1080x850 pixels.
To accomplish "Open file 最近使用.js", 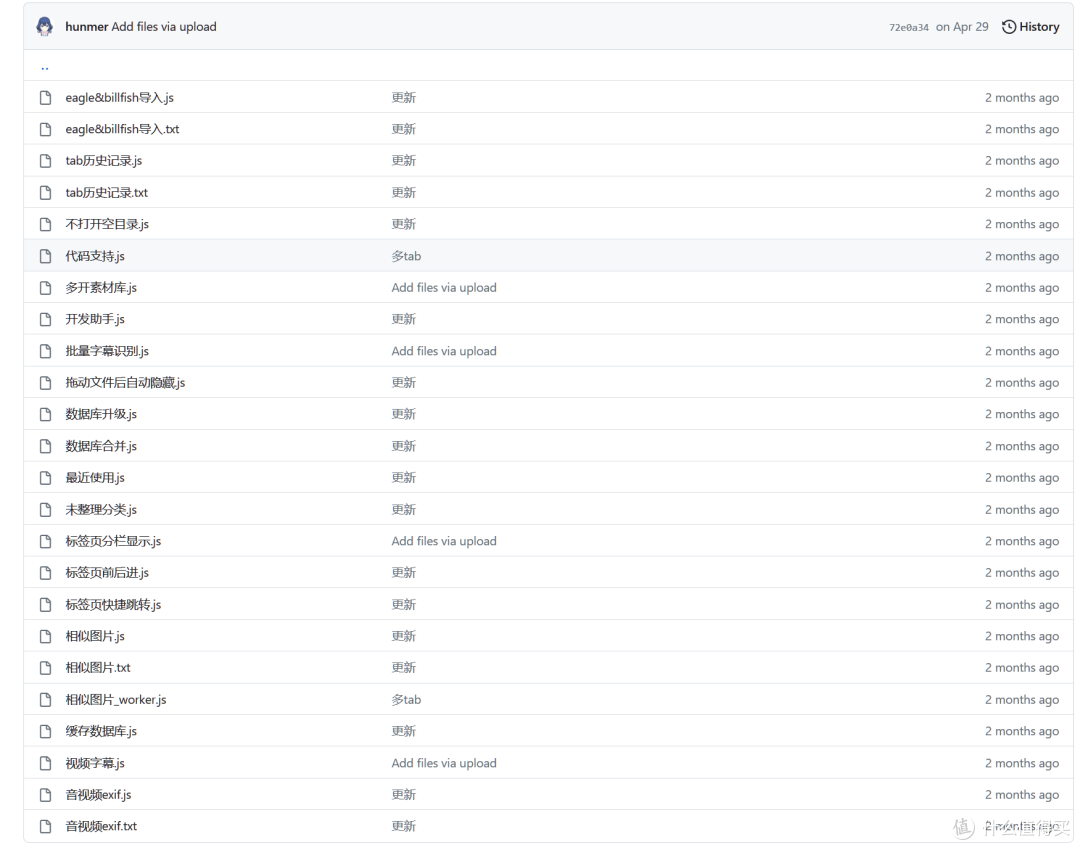I will pyautogui.click(x=95, y=478).
